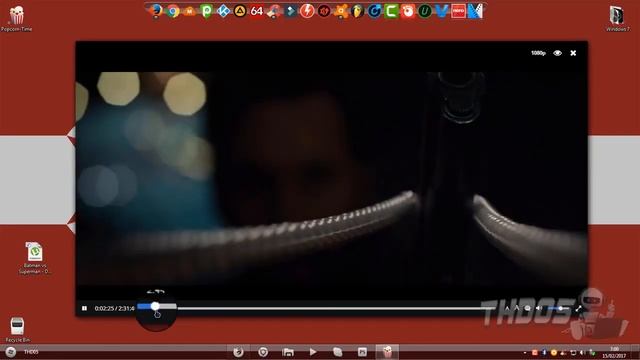
Task: Launch the red lightning bolt app in dock
Action: 307,11
